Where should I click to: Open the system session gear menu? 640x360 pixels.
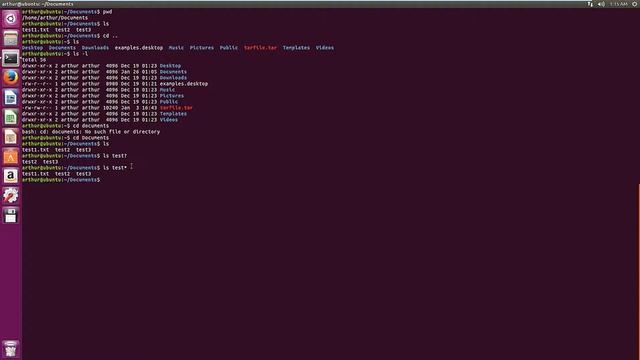pos(635,4)
